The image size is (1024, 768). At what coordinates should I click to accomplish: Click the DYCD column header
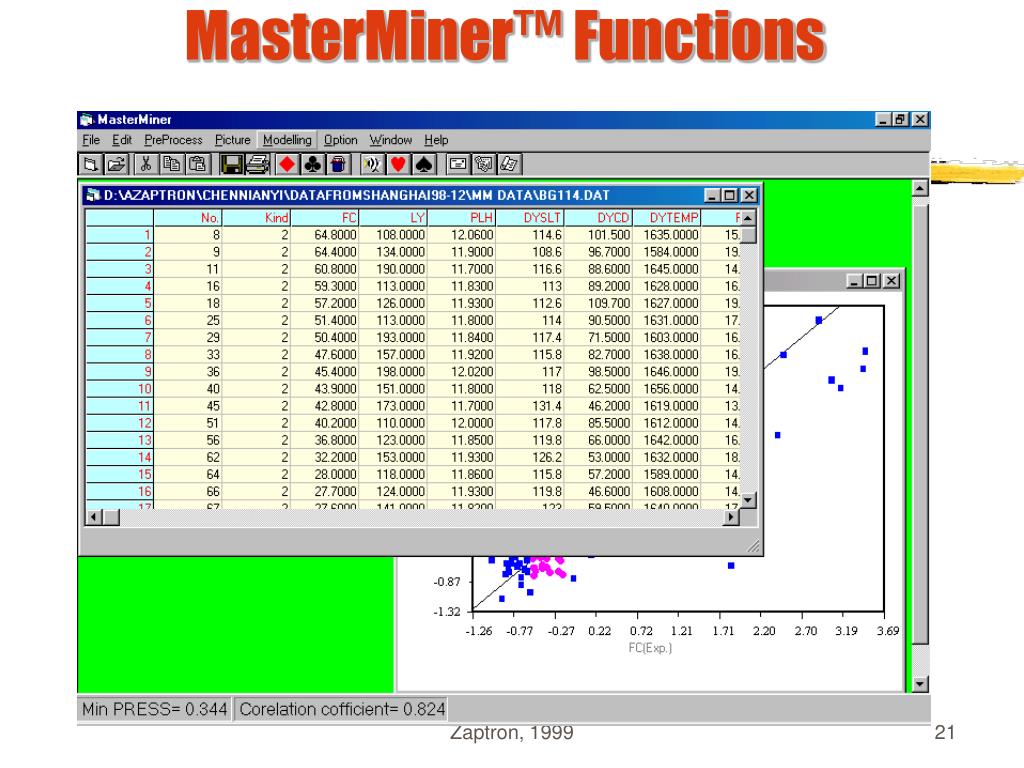tap(598, 217)
